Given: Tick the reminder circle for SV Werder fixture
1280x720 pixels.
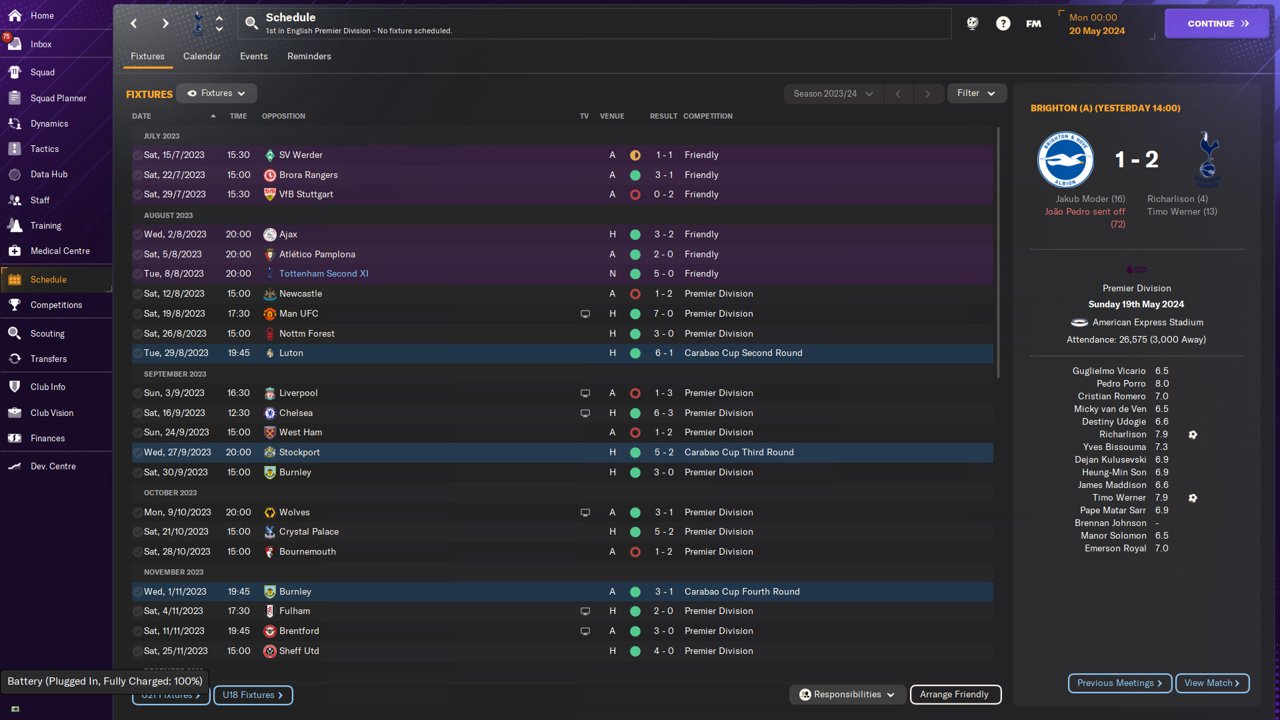Looking at the screenshot, I should tap(138, 155).
